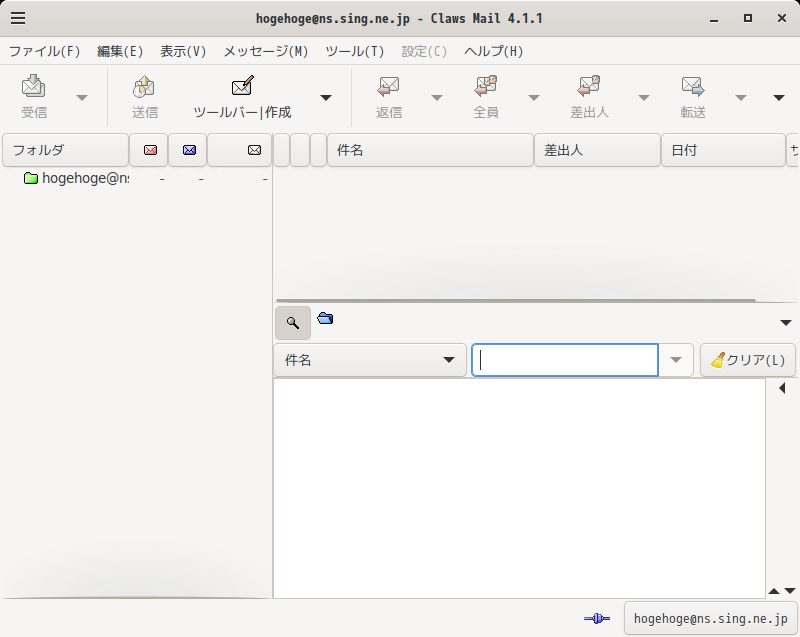Screen dimensions: 800x637
Task: Open the dropdown arrow next to 転送
Action: pyautogui.click(x=741, y=97)
